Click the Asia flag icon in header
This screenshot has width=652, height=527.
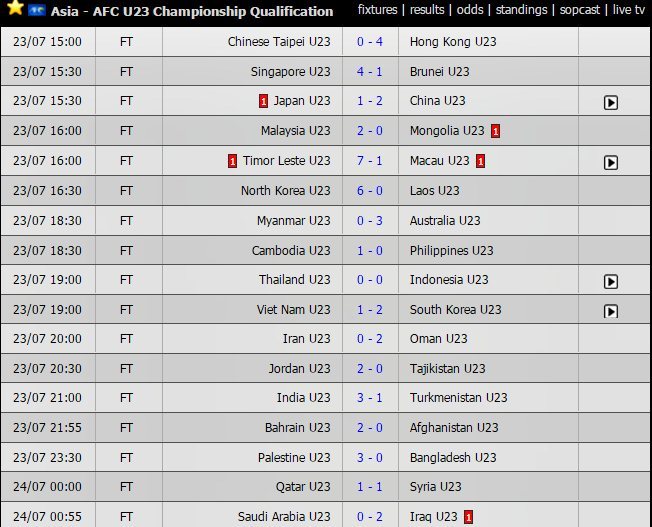click(x=38, y=10)
